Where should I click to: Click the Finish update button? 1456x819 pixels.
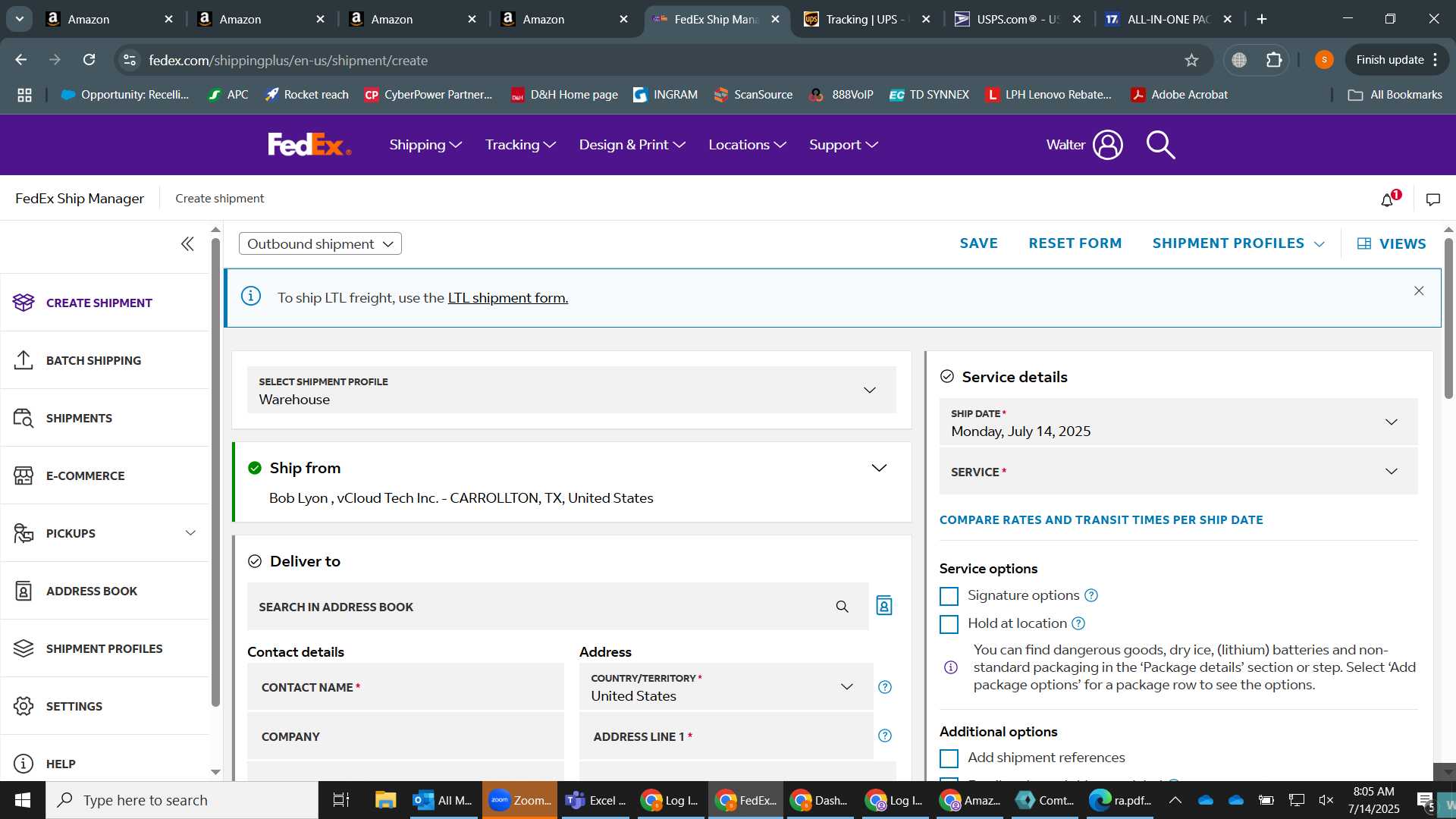pyautogui.click(x=1397, y=60)
